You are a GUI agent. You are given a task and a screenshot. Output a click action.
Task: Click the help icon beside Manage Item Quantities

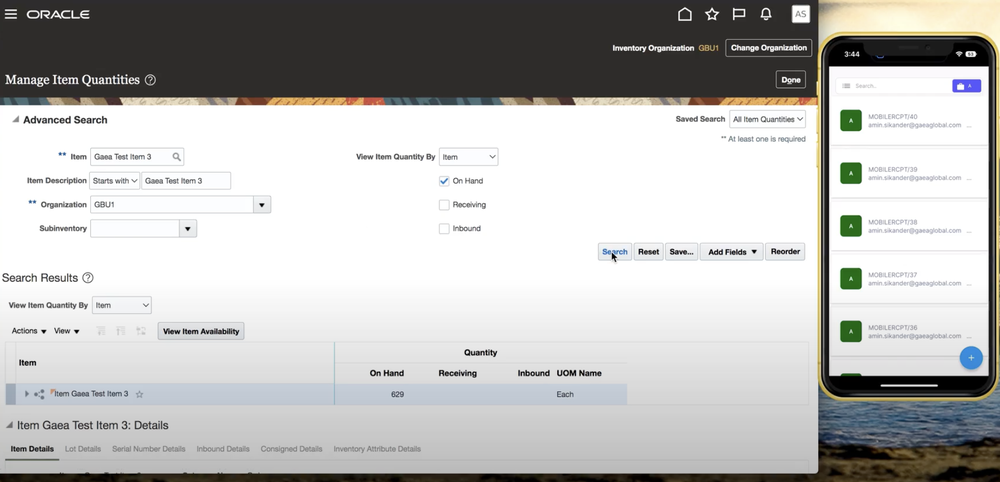click(150, 80)
